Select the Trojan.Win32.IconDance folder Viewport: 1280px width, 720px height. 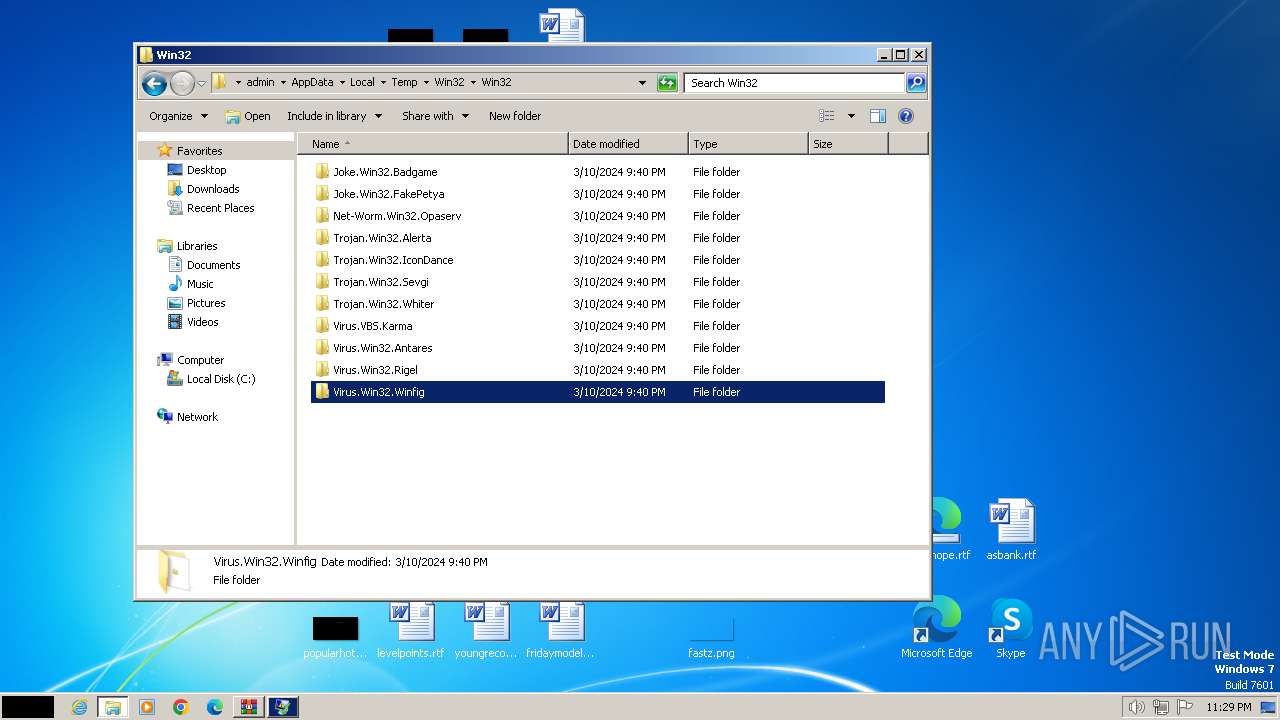click(597, 260)
